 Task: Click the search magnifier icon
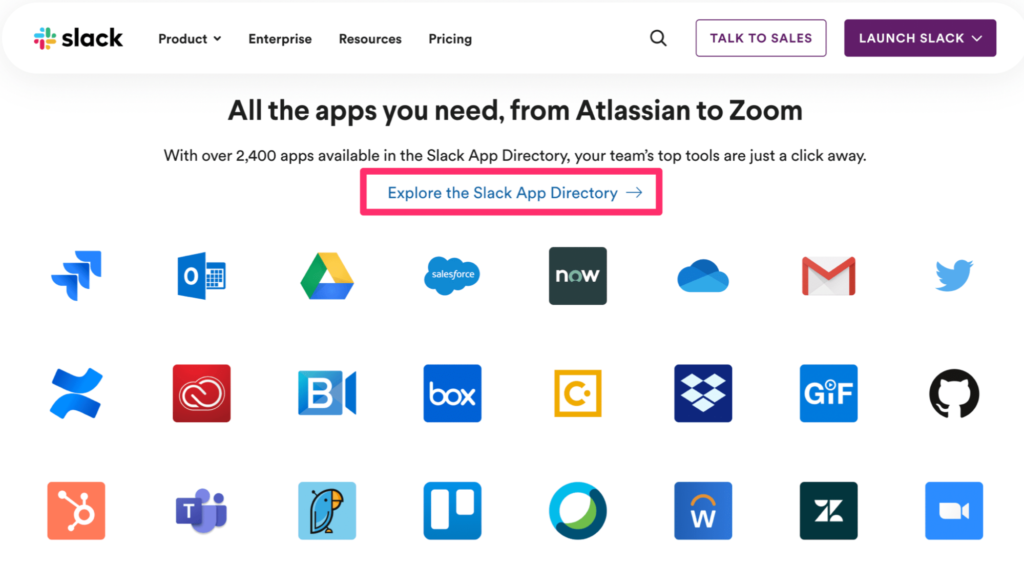[x=658, y=38]
